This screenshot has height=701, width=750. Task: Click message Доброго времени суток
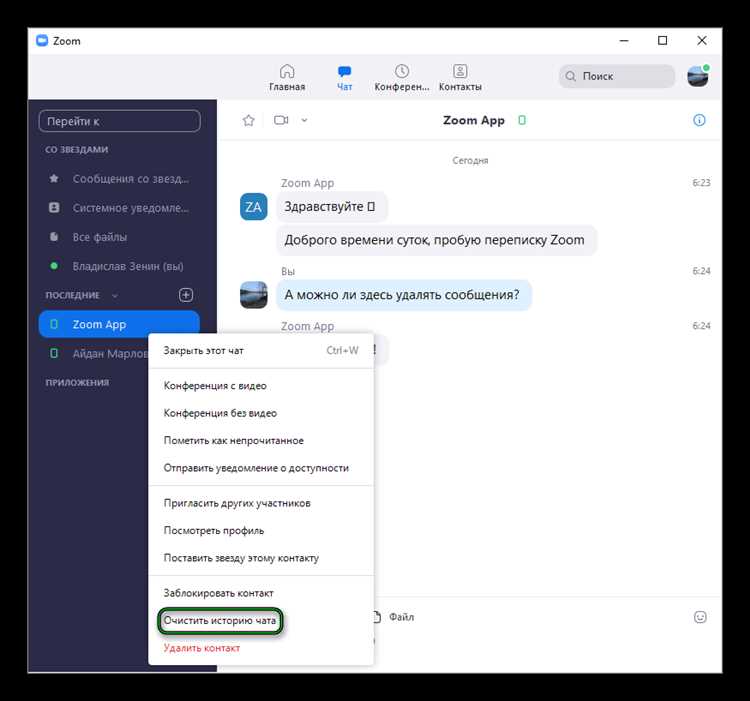[x=436, y=240]
